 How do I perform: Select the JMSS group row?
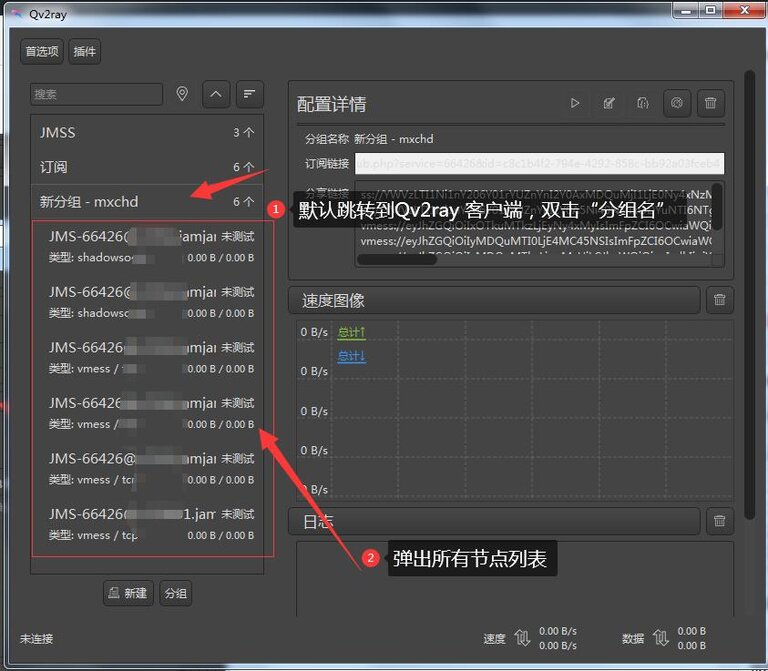tap(147, 133)
